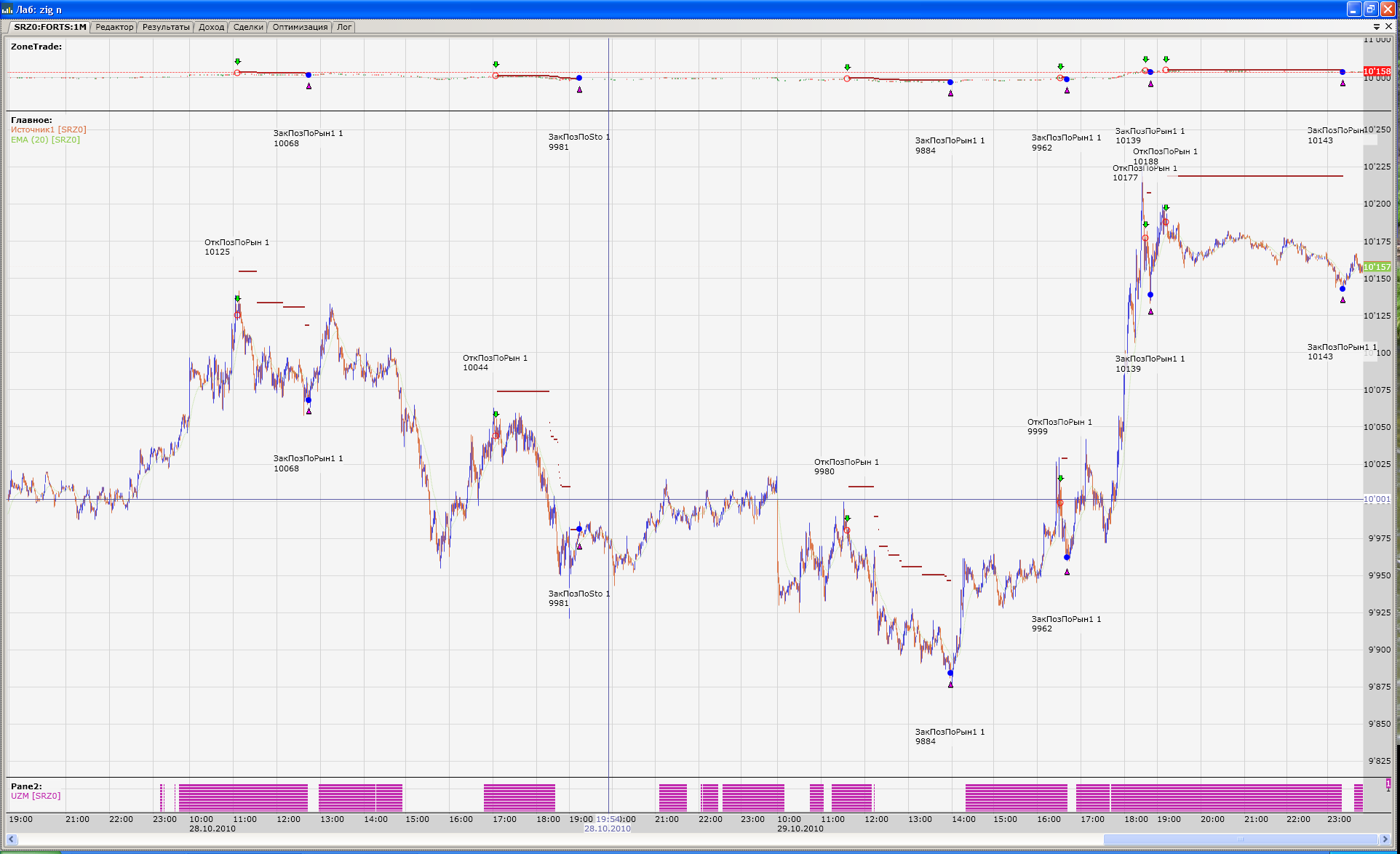The width and height of the screenshot is (1400, 854).
Task: Click the Источник1 [SRZ0] legend label
Action: (48, 129)
